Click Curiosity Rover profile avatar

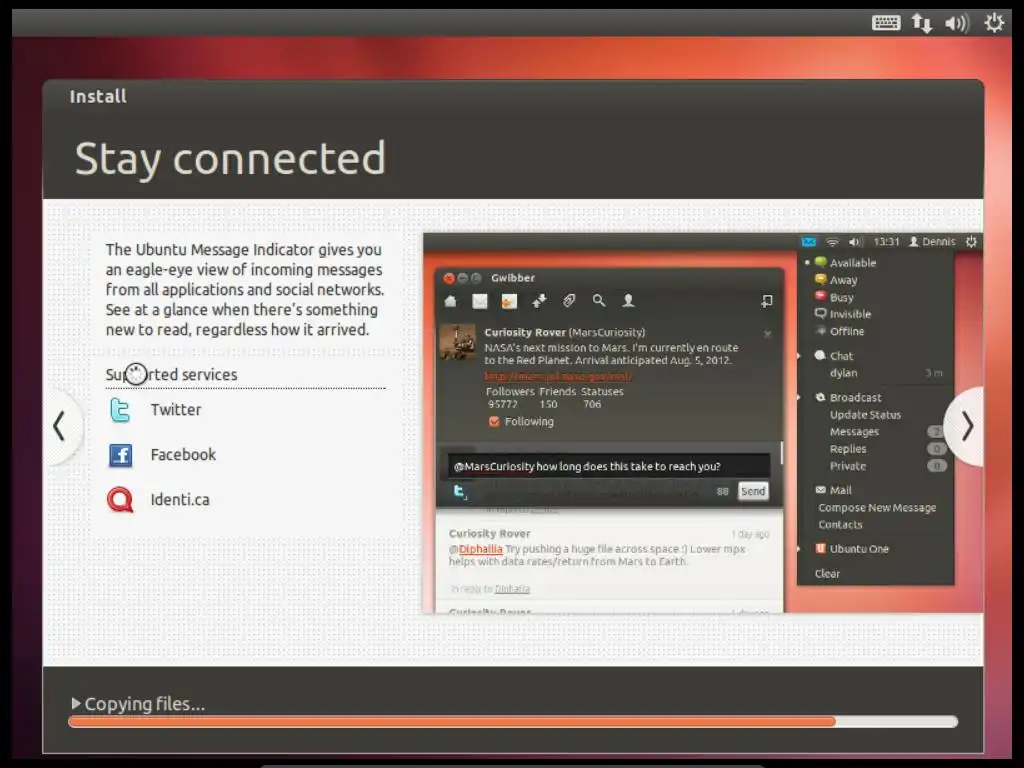(x=457, y=342)
